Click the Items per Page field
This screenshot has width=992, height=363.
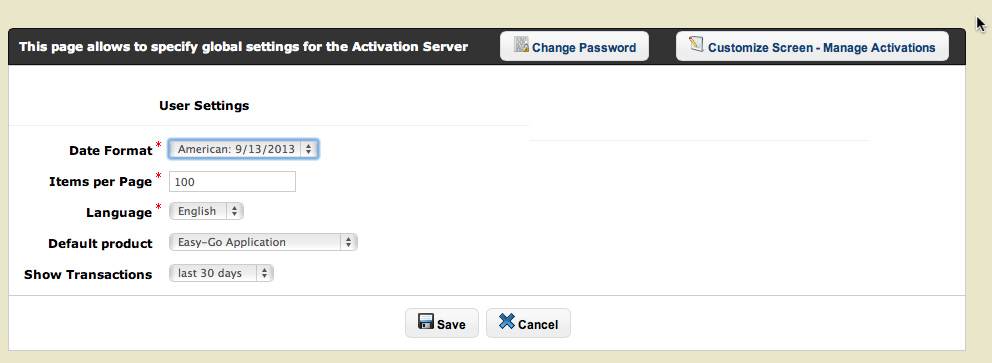pyautogui.click(x=232, y=182)
